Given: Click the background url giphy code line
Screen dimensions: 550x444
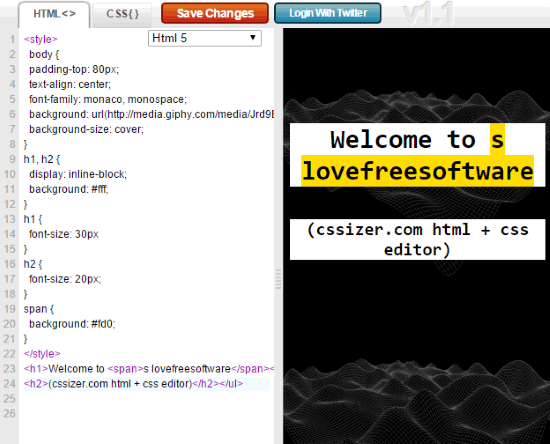Looking at the screenshot, I should click(151, 115).
